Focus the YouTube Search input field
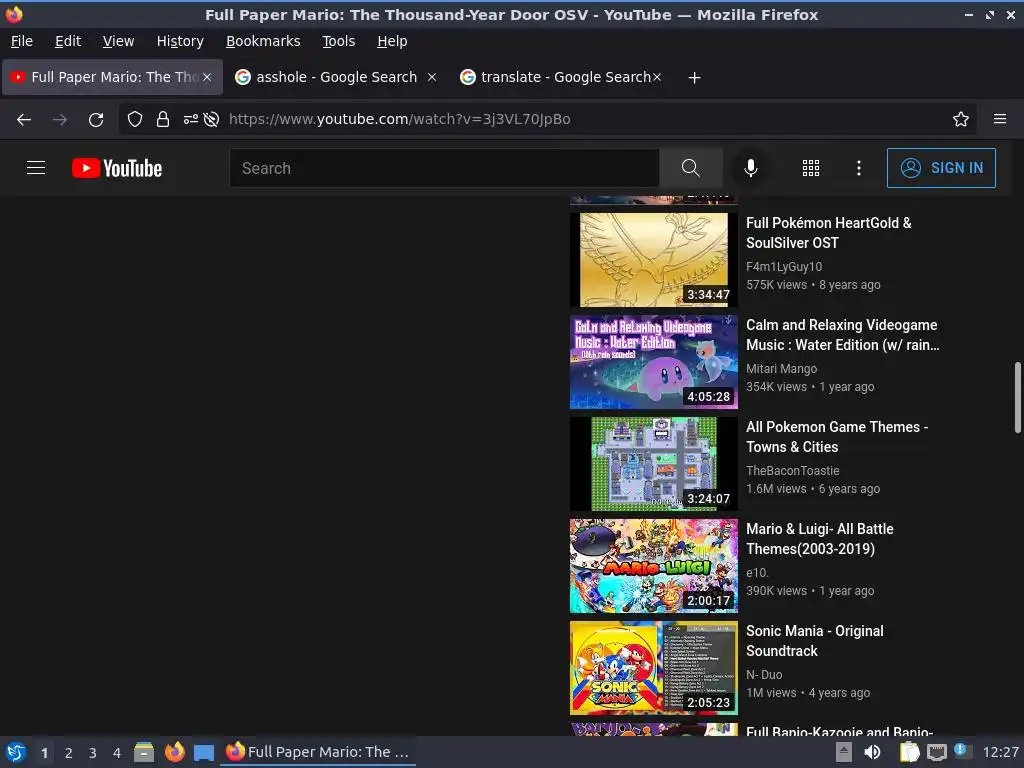The image size is (1024, 768). coord(444,168)
